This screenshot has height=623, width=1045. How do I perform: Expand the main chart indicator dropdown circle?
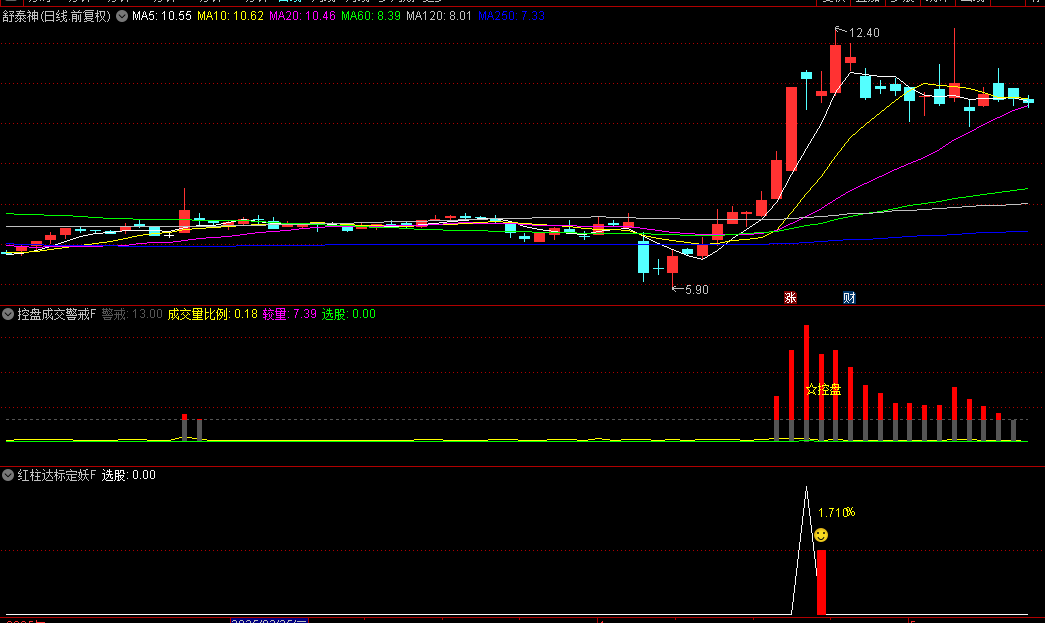(x=122, y=16)
